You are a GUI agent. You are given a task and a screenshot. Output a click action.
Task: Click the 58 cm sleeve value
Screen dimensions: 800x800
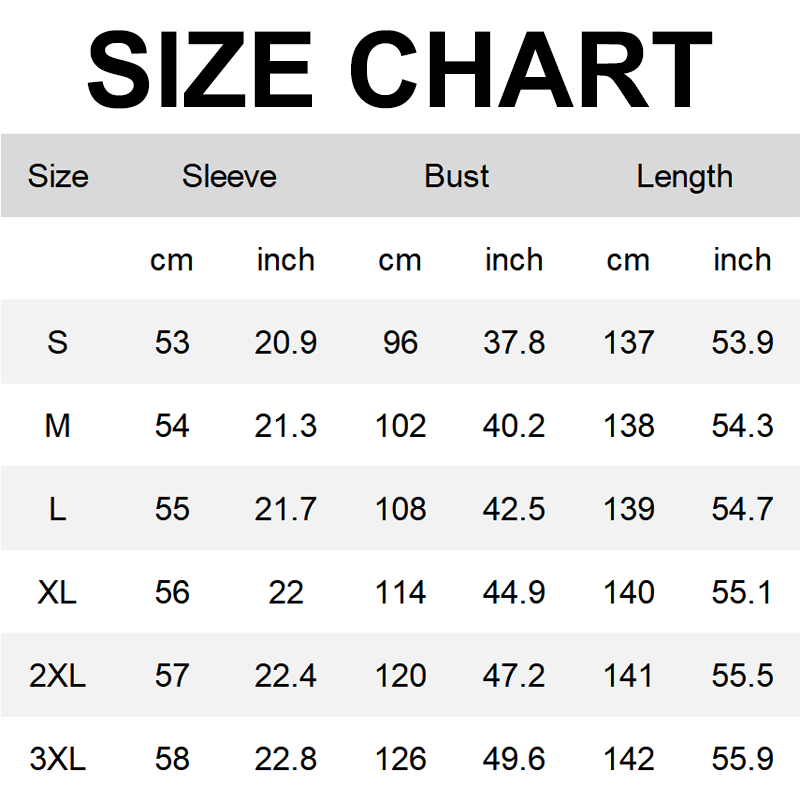(x=172, y=758)
